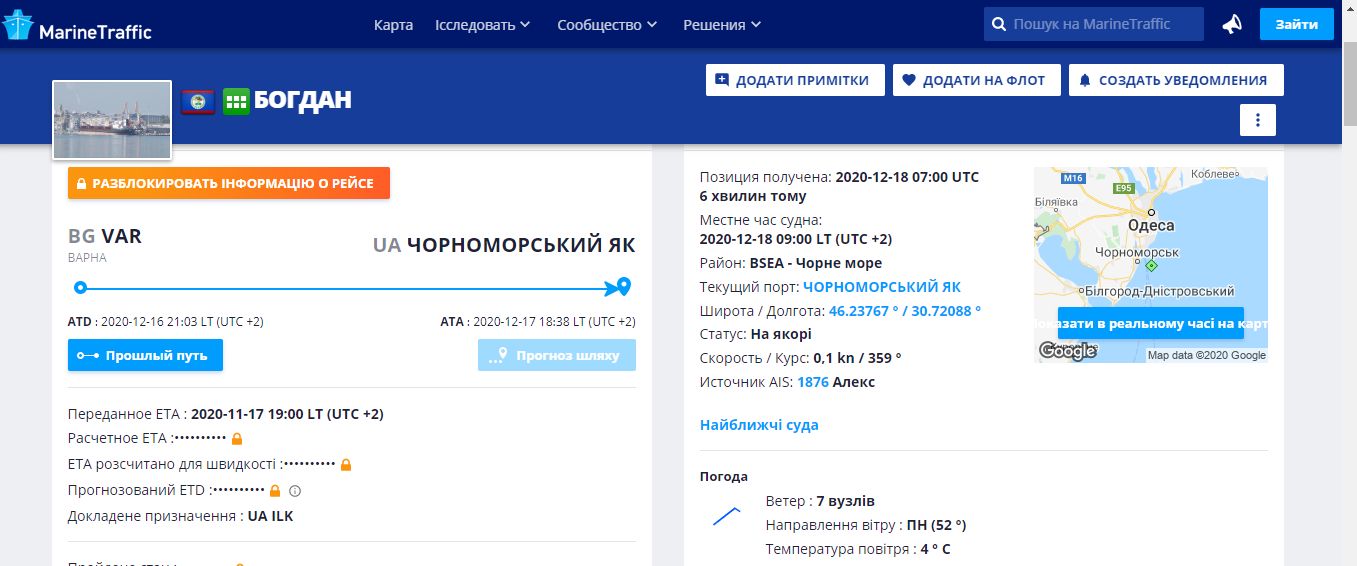Click the green vessel marker on minimap
This screenshot has width=1357, height=566.
(x=1151, y=267)
